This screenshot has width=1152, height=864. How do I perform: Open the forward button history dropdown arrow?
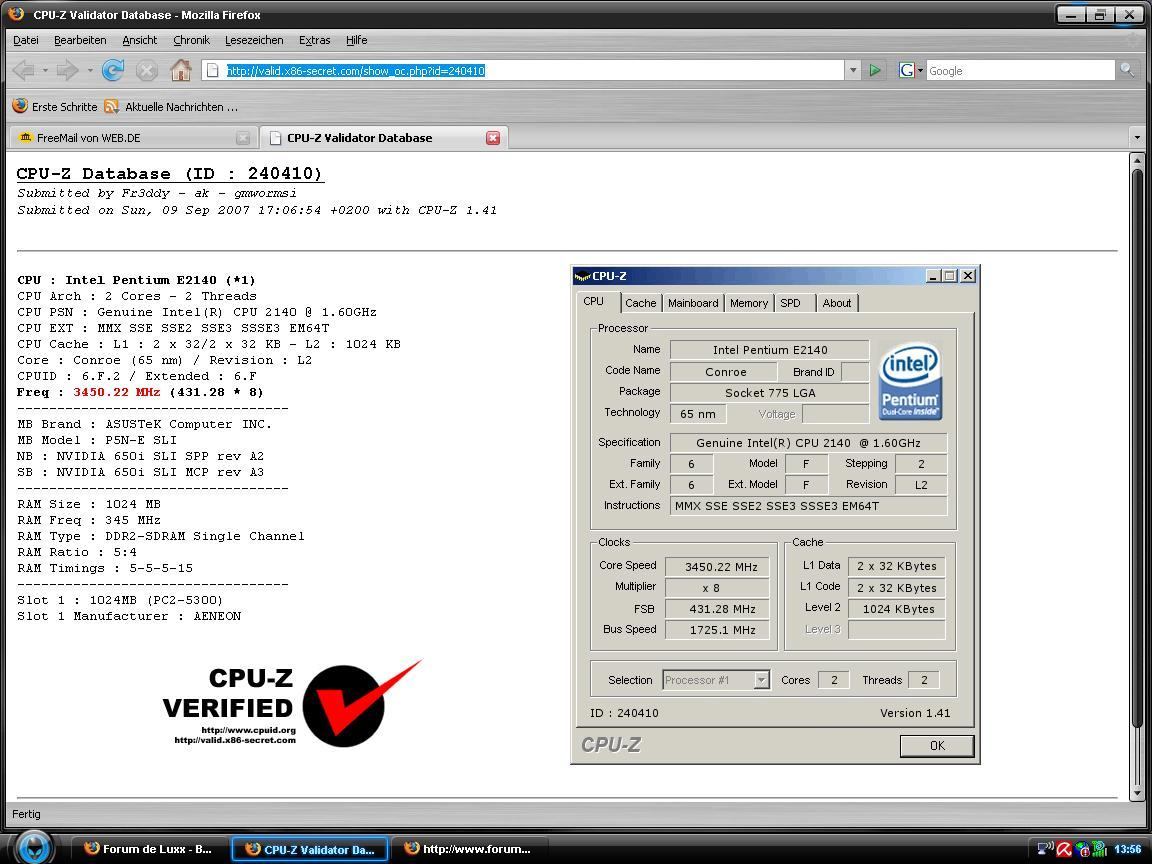click(90, 71)
